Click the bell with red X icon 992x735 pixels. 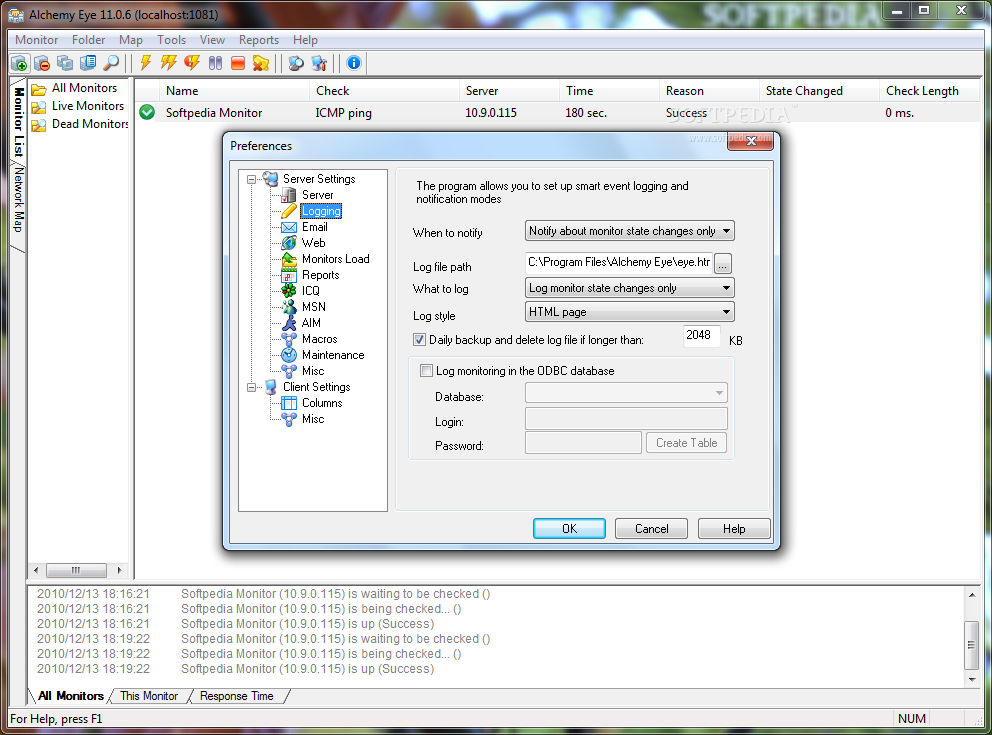click(261, 63)
